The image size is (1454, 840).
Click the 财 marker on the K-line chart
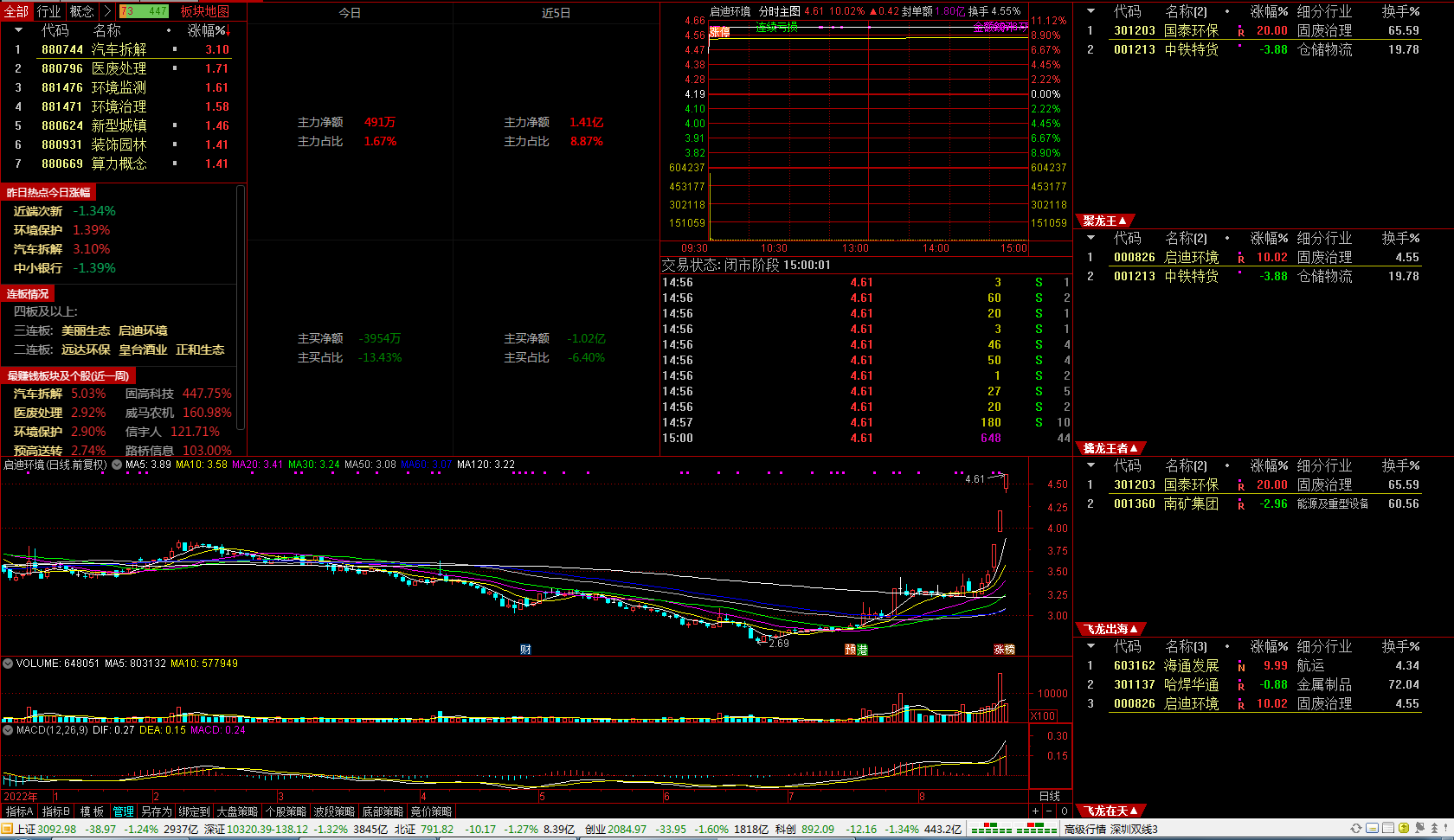point(525,649)
